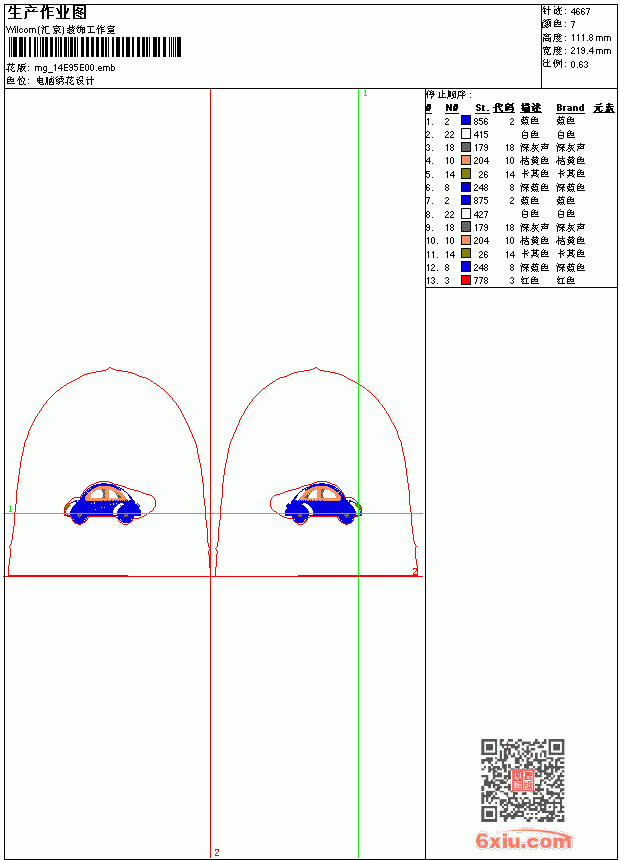Click the file name mg_14E95E00.emb
620x860 pixels.
coord(75,68)
